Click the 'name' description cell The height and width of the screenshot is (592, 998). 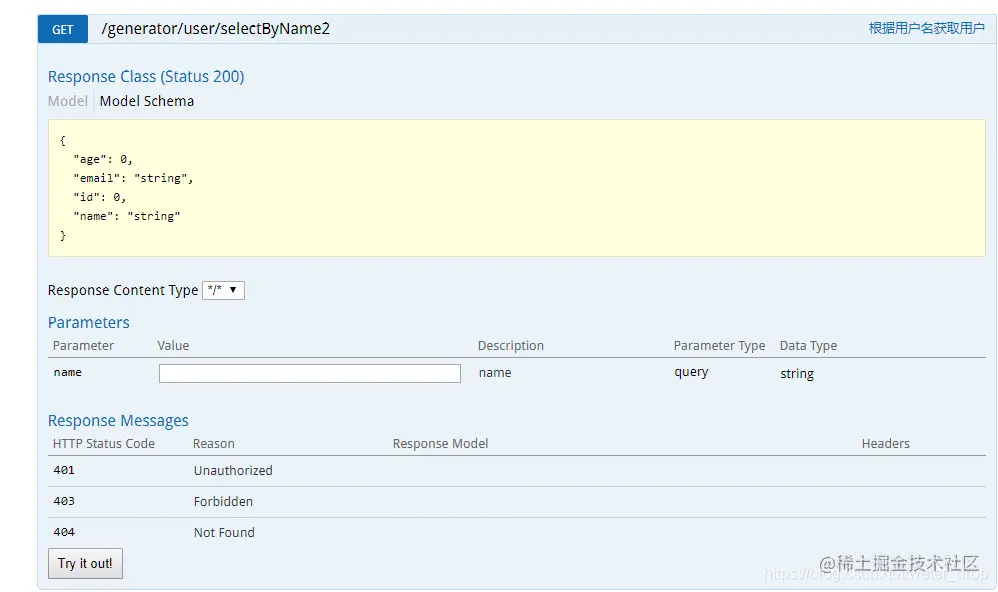point(495,373)
